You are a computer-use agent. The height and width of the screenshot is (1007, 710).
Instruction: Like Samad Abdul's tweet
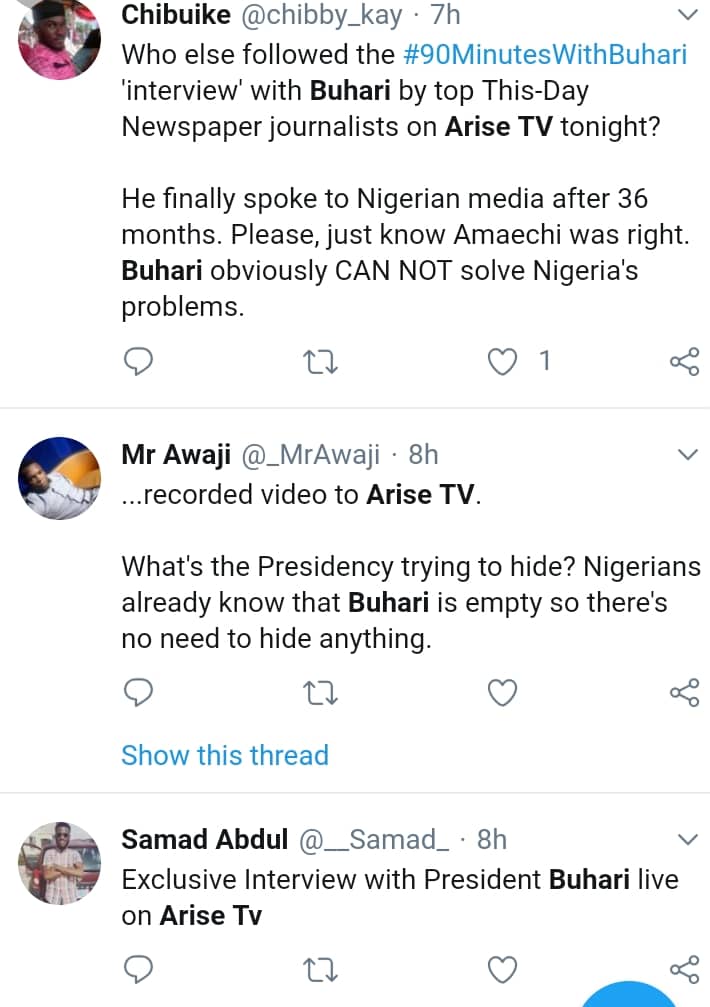pyautogui.click(x=501, y=968)
